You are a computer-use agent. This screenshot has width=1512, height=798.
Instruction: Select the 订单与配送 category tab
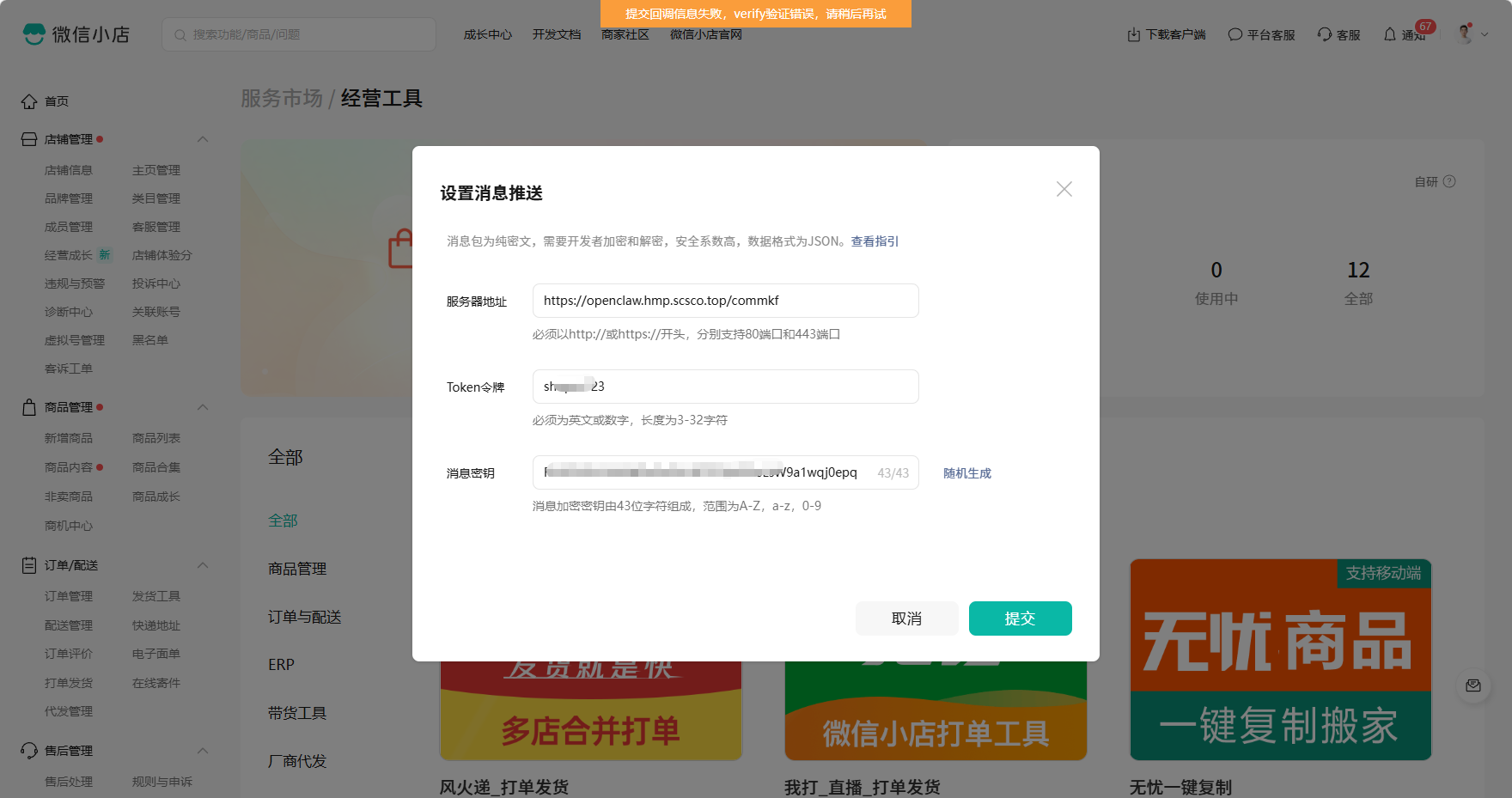(305, 617)
